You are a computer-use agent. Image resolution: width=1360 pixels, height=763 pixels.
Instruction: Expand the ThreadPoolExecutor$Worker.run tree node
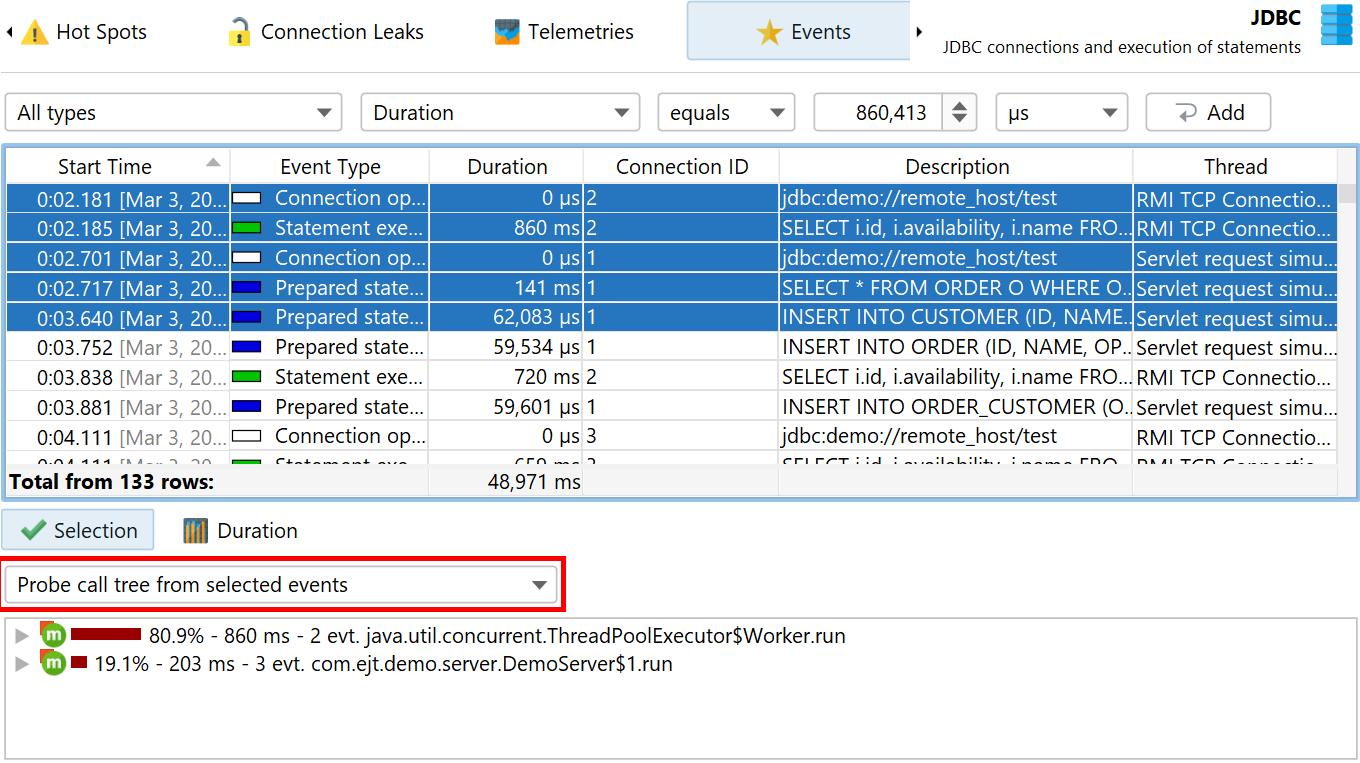click(x=22, y=637)
